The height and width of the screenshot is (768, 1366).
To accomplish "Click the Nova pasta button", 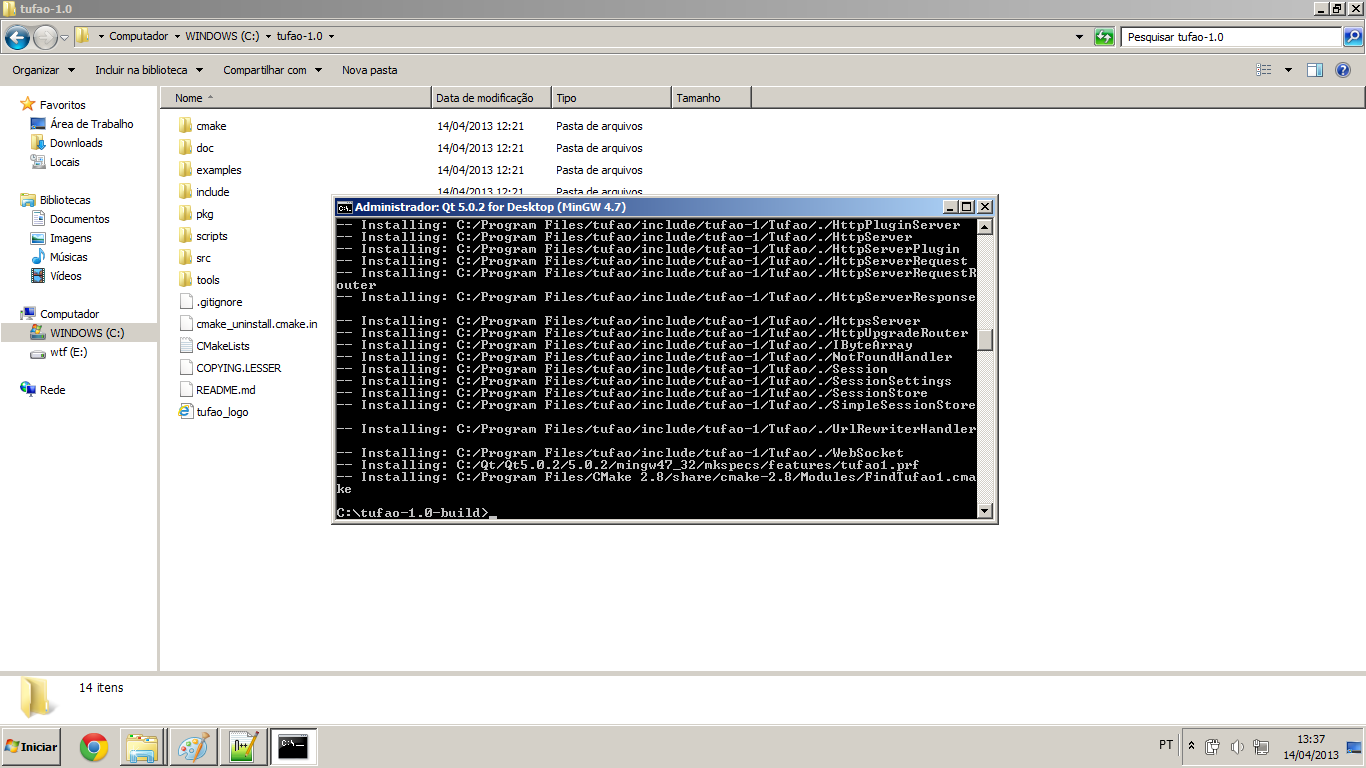I will pyautogui.click(x=369, y=70).
